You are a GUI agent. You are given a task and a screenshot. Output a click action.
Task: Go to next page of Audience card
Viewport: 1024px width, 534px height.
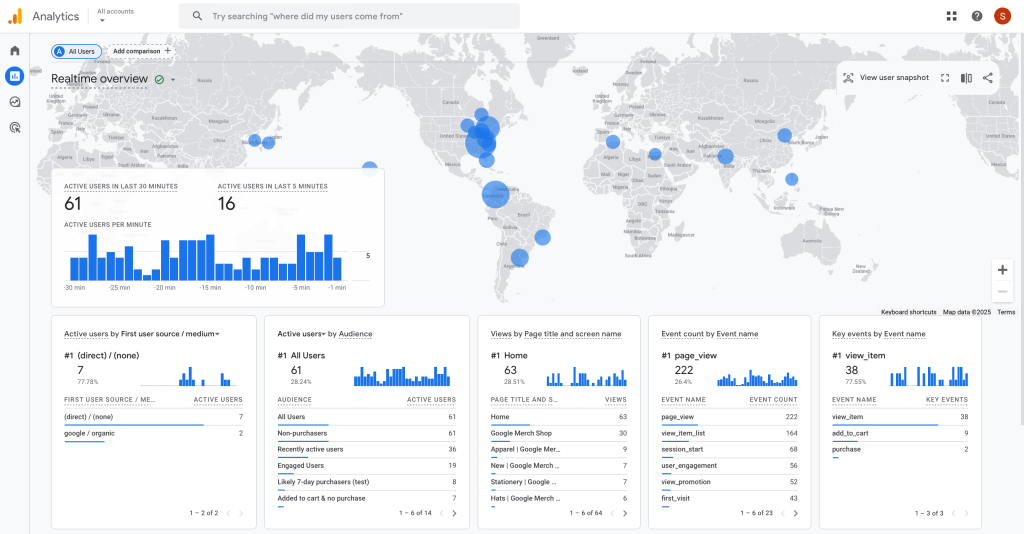click(x=454, y=513)
